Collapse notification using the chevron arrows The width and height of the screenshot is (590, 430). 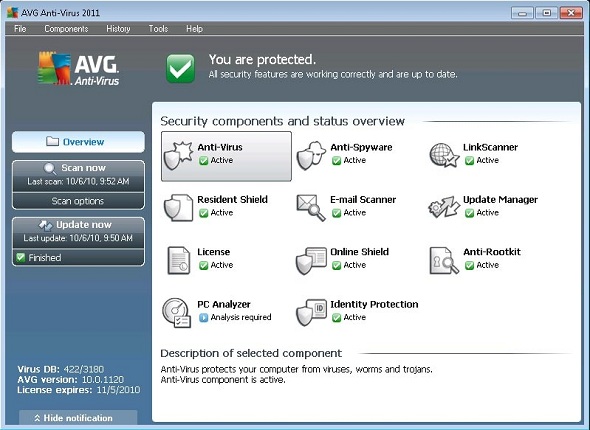pyautogui.click(x=37, y=418)
